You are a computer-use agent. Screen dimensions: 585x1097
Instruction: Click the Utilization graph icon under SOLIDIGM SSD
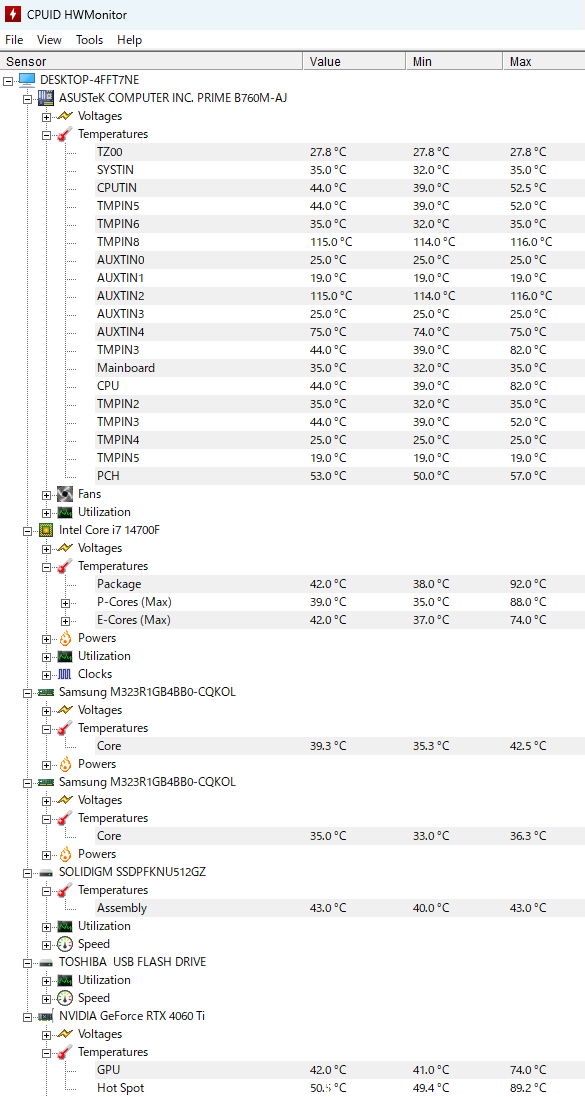65,926
